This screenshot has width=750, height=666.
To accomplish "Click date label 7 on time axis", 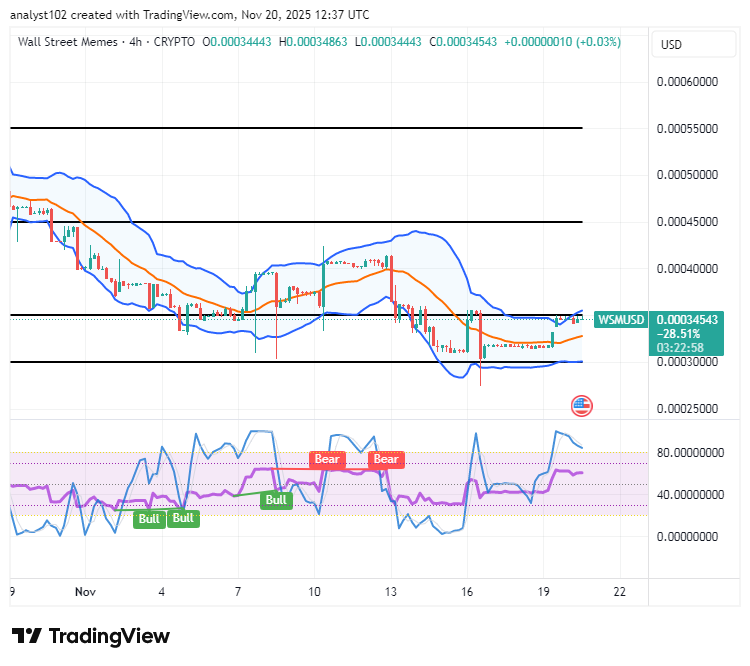I will [238, 592].
